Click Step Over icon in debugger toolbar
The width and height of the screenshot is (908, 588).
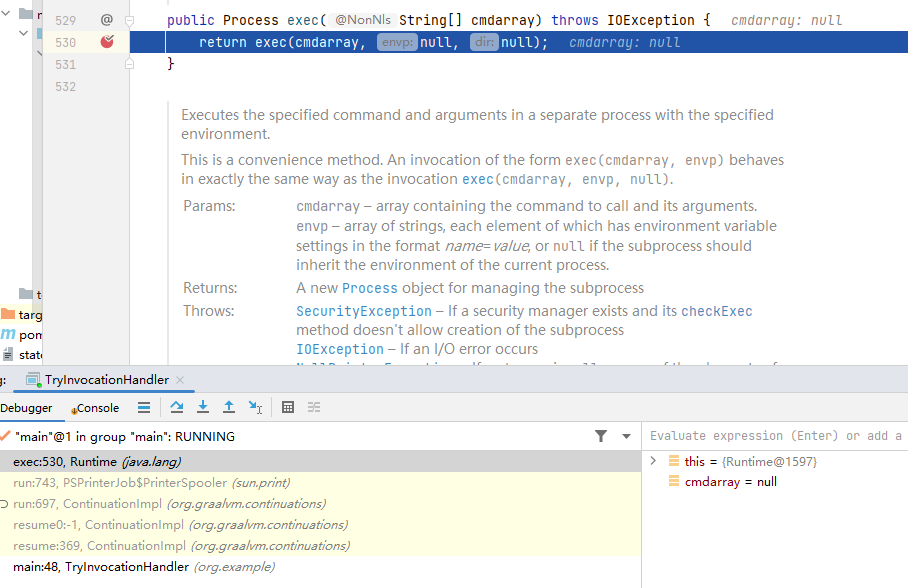click(x=177, y=407)
